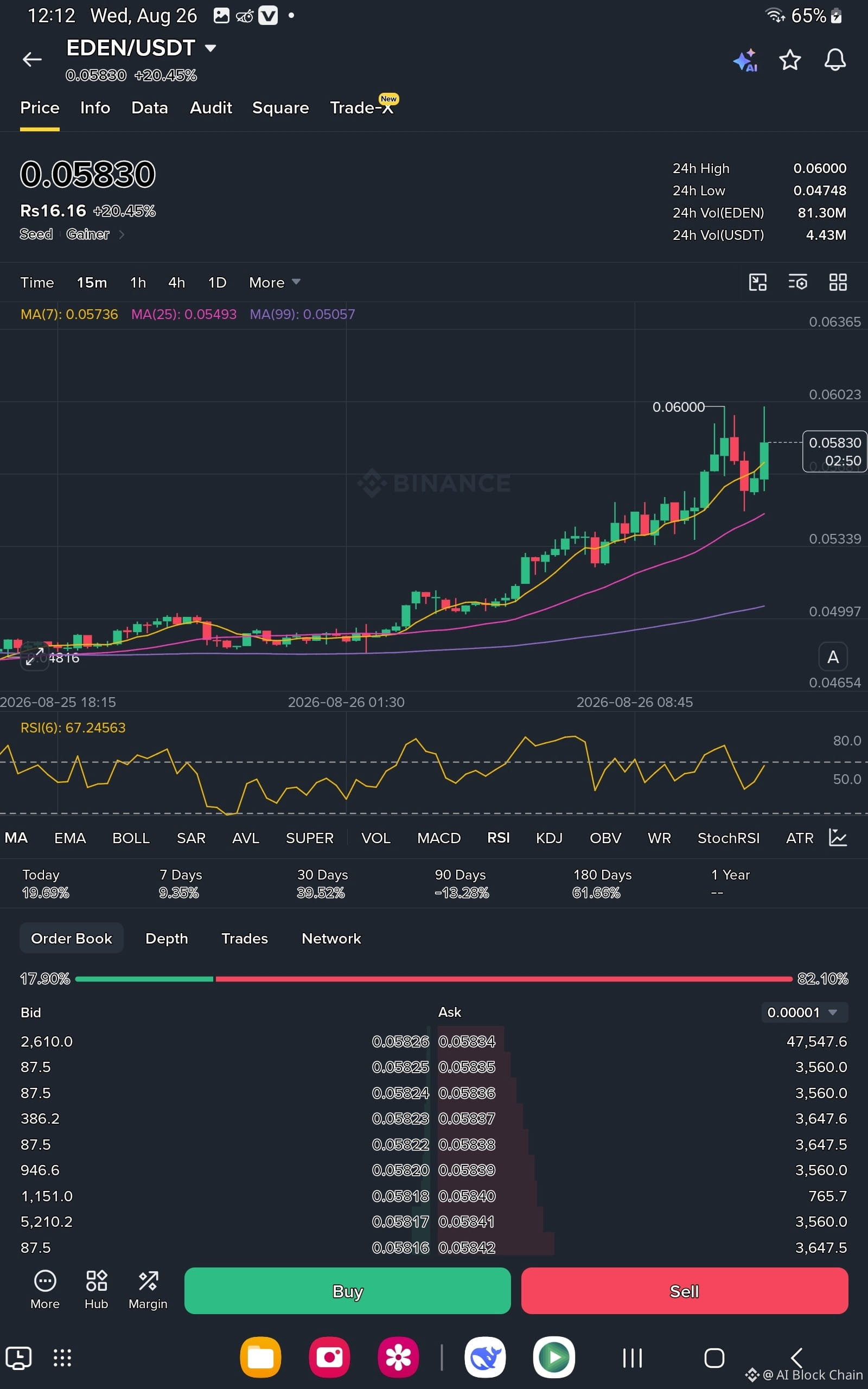Select ask price 0.05834 in order book

467,1041
